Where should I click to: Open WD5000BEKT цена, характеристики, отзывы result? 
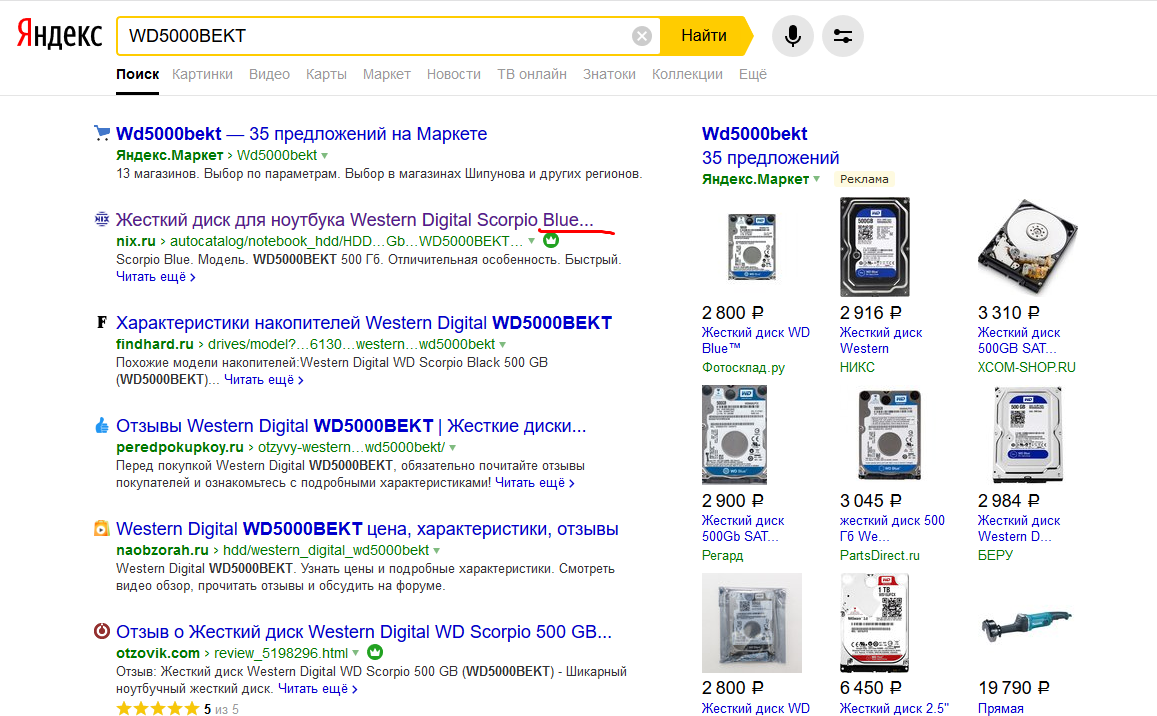tap(367, 529)
